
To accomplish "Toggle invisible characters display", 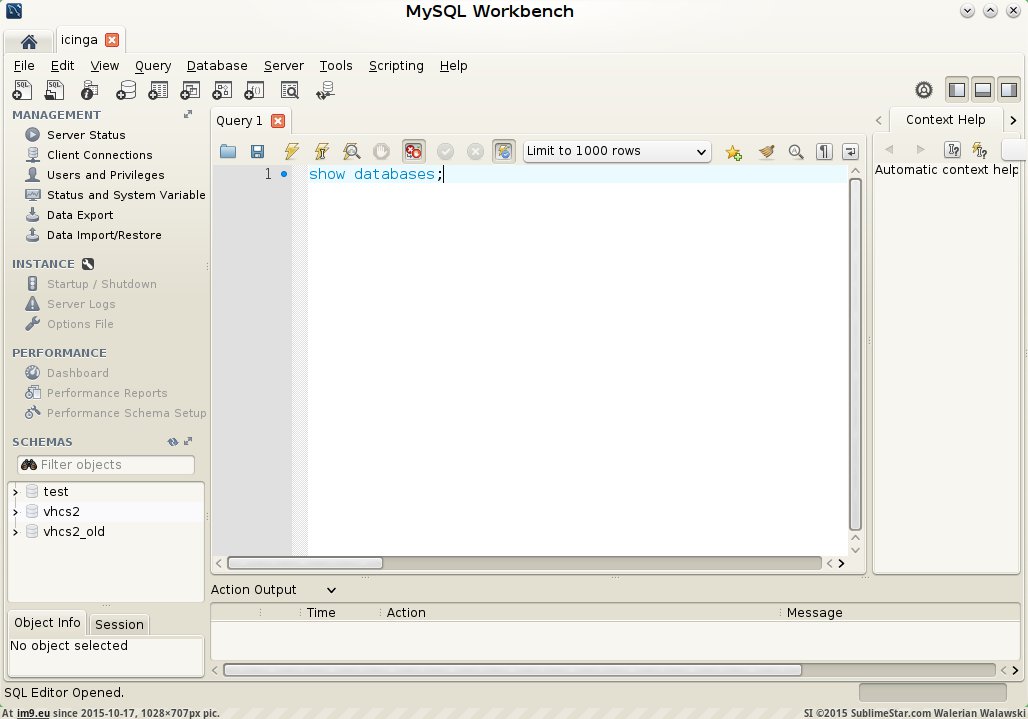I will [x=824, y=152].
